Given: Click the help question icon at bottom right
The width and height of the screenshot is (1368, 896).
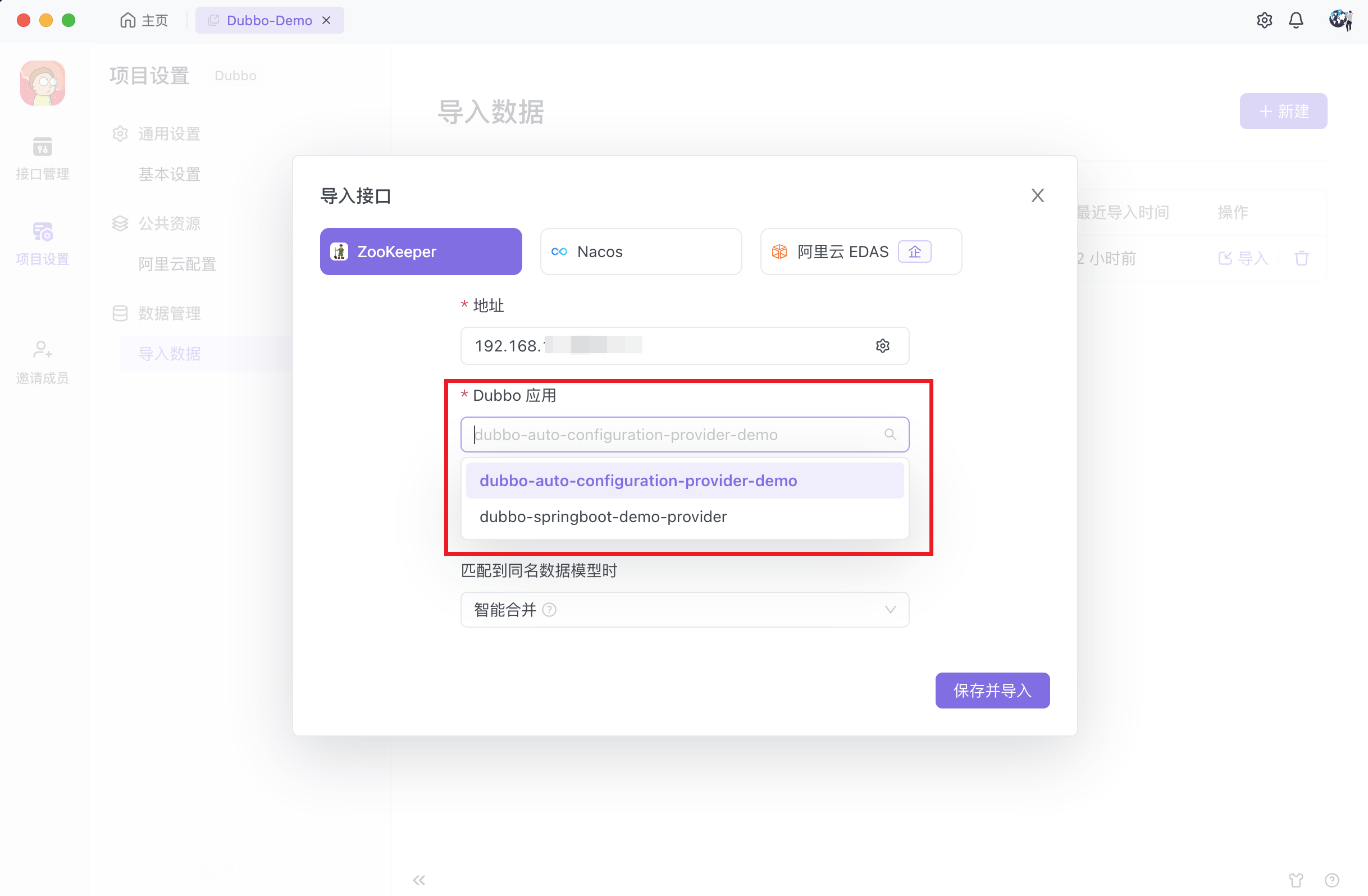Looking at the screenshot, I should [1331, 879].
